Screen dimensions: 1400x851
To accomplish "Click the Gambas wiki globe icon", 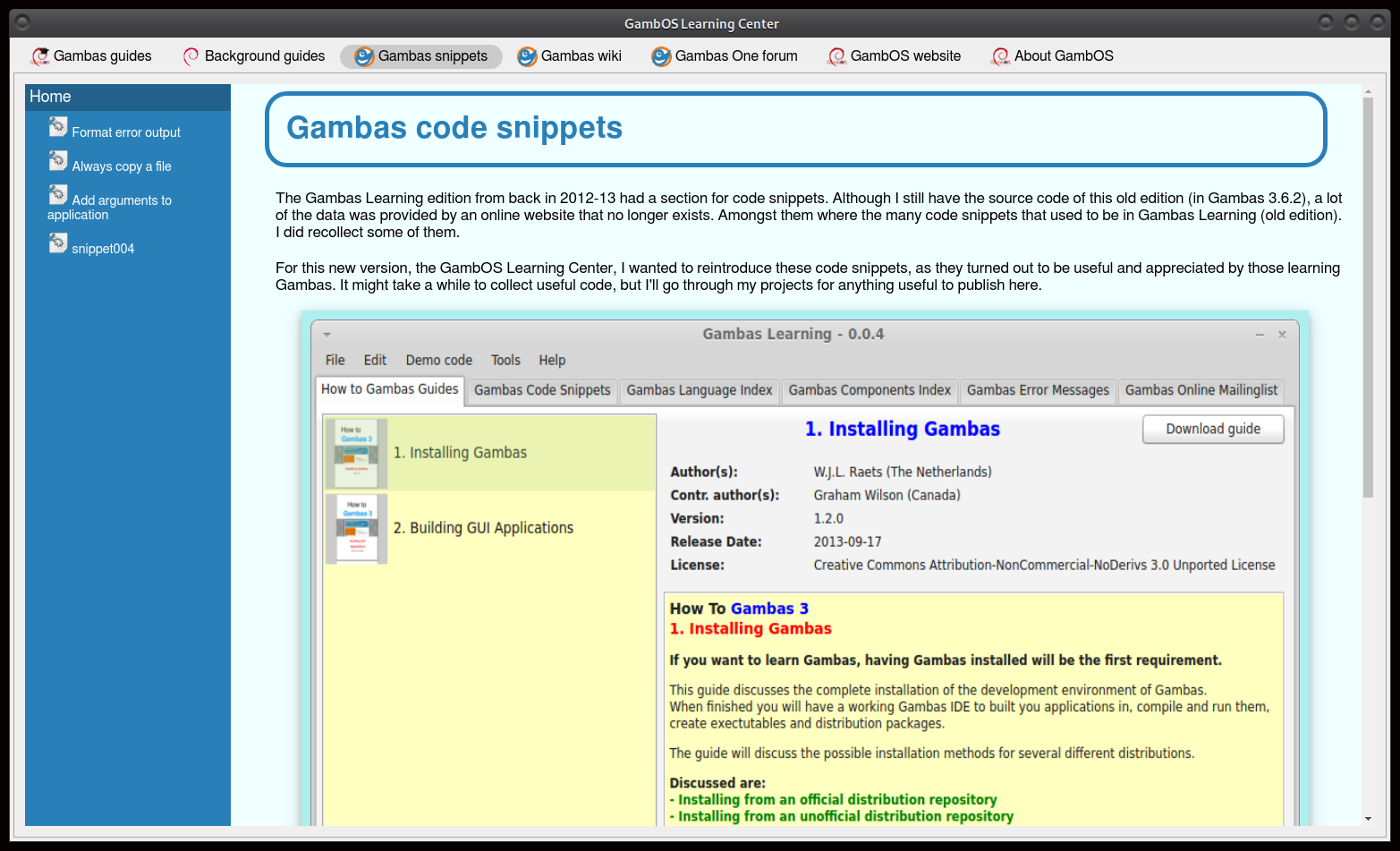I will tap(528, 56).
